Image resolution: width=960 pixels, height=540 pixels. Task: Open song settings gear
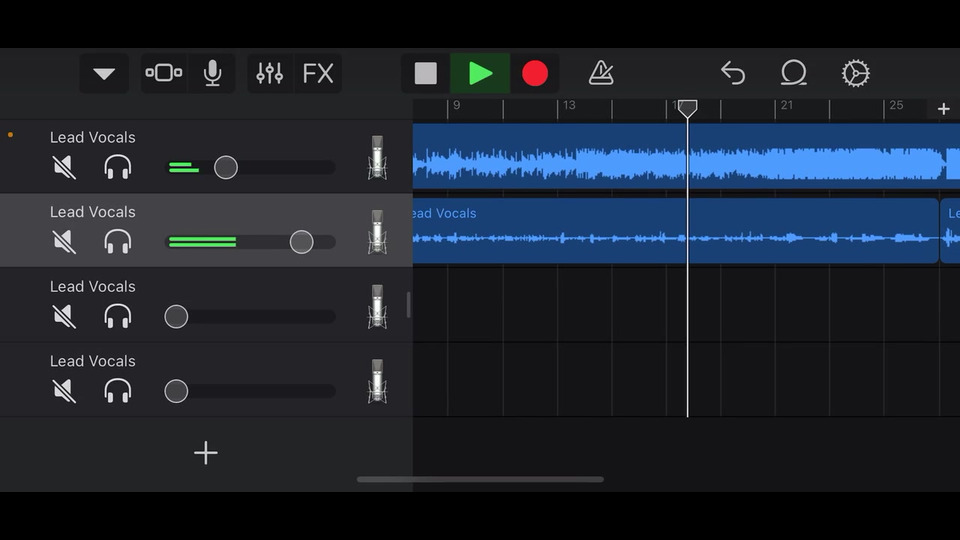click(x=855, y=73)
